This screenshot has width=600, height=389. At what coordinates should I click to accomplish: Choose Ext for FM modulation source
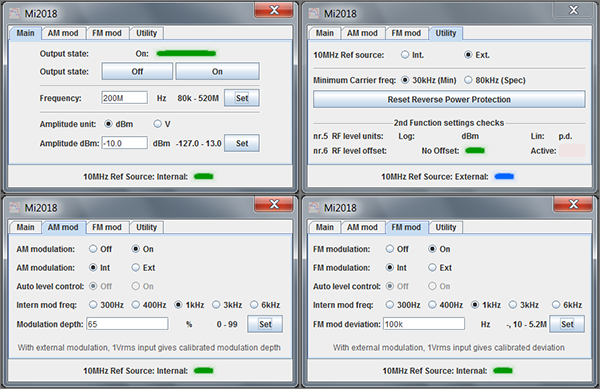tap(432, 267)
